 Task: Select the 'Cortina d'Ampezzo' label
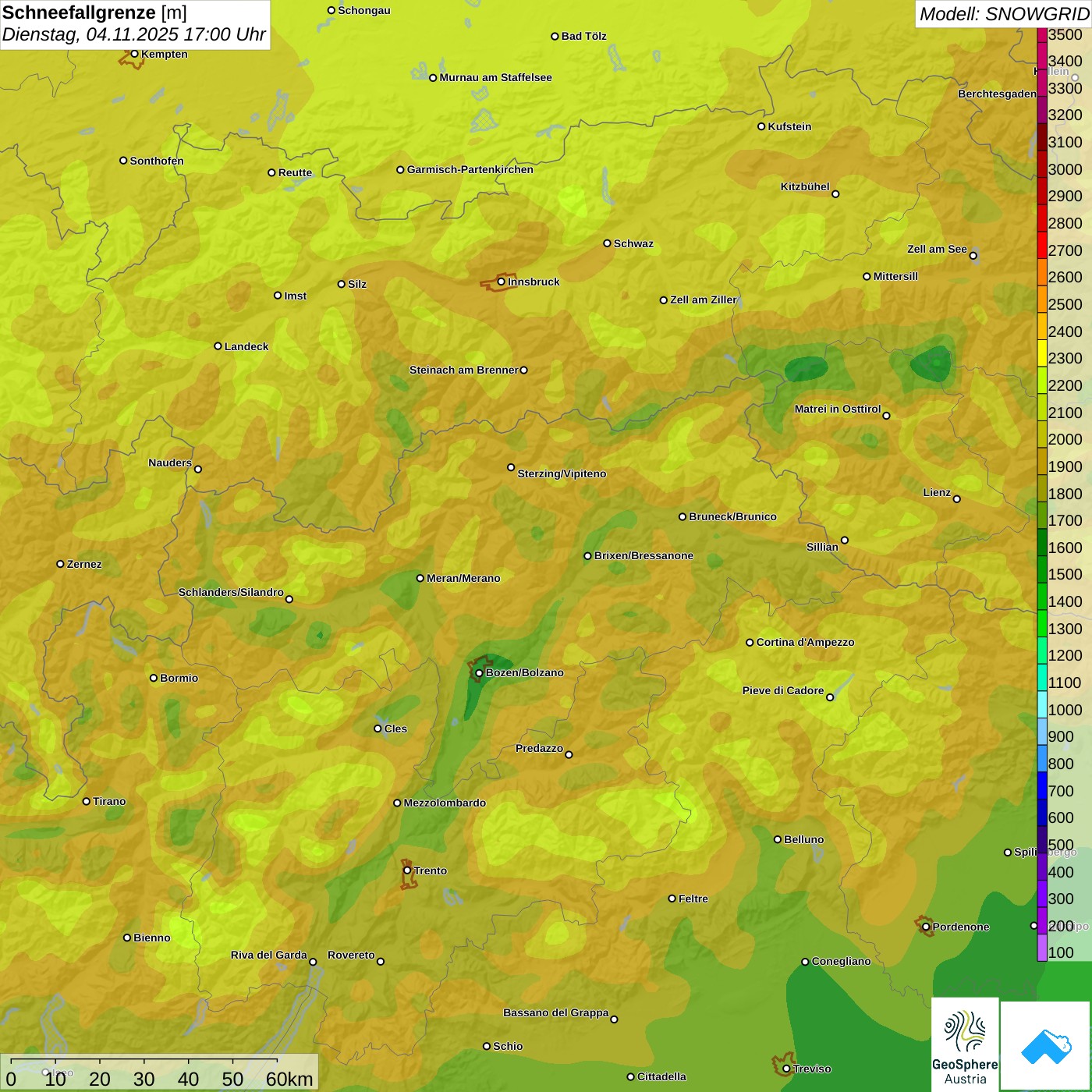coord(806,642)
